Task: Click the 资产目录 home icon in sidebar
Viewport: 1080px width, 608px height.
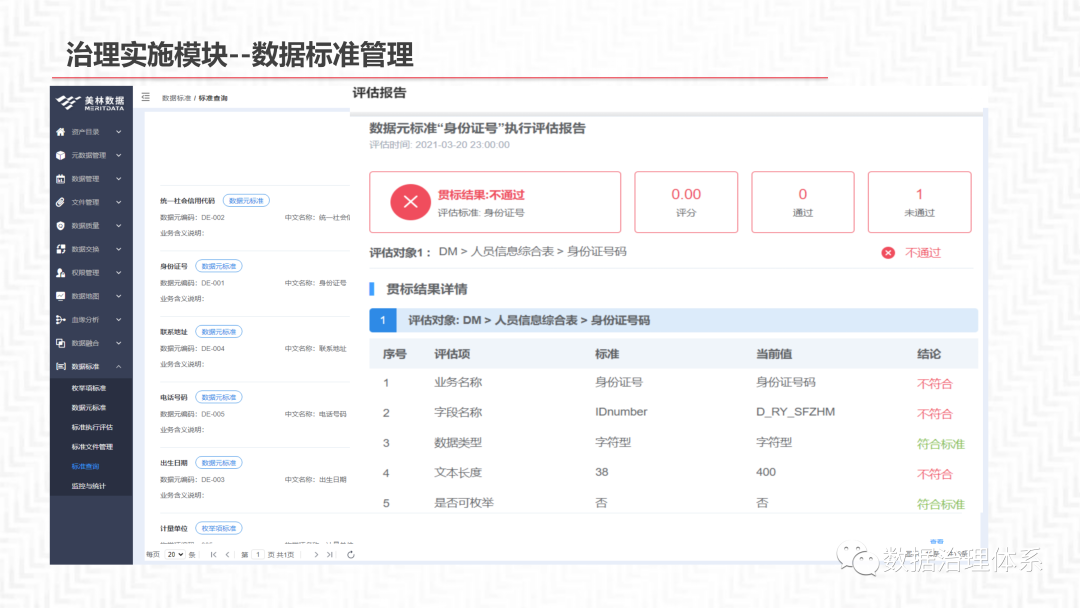Action: click(61, 131)
